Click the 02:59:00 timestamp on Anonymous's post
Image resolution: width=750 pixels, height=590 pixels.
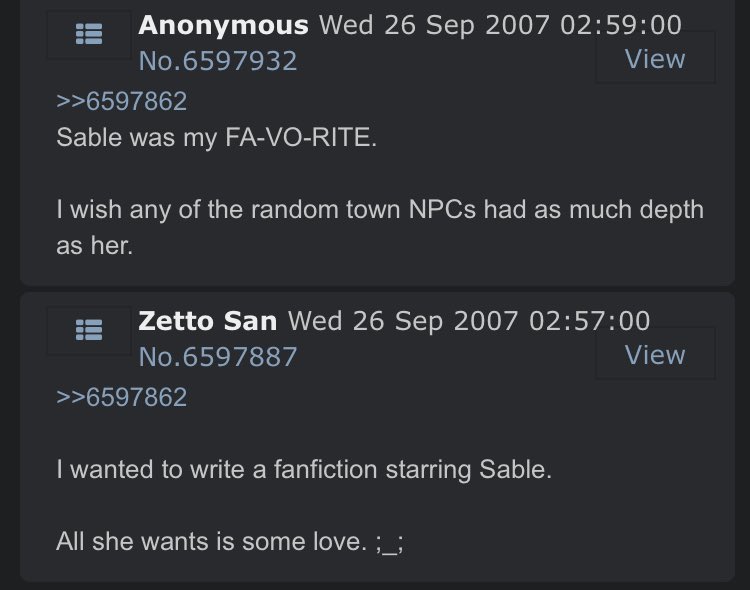620,25
